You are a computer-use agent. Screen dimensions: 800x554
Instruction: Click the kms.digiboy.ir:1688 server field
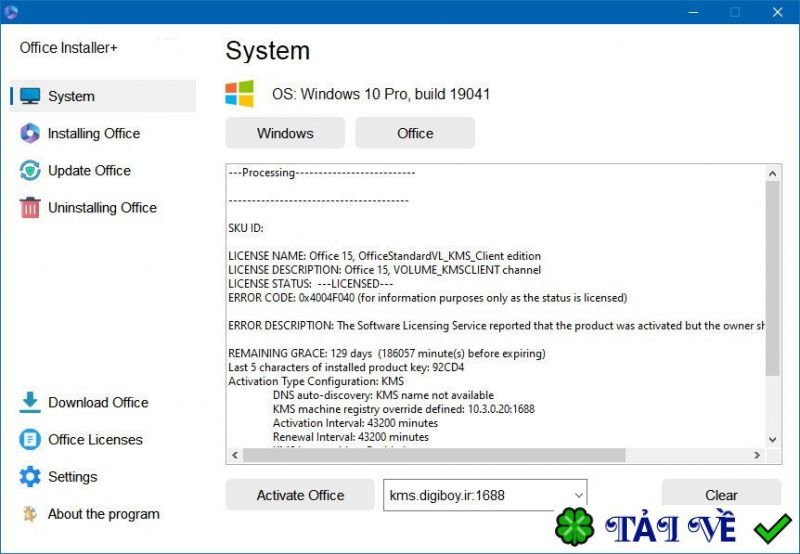[x=485, y=495]
